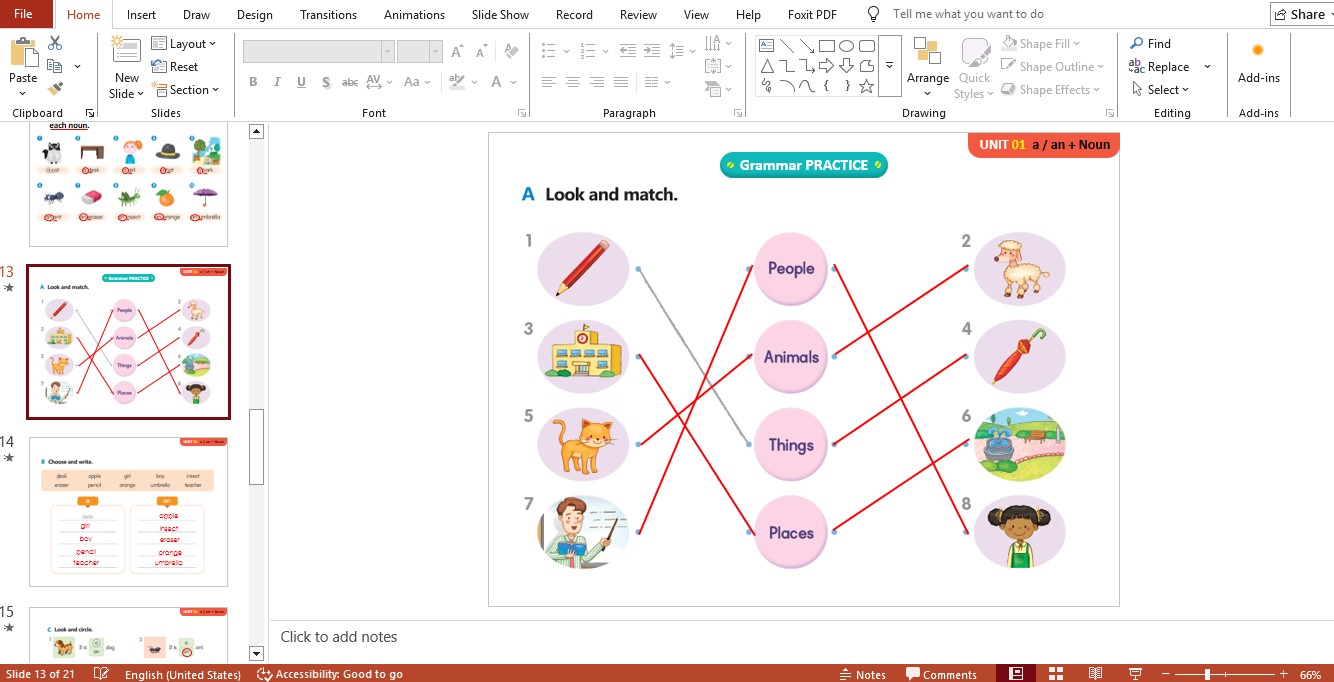
Task: Open the Select dropdown in Editing
Action: click(1161, 90)
